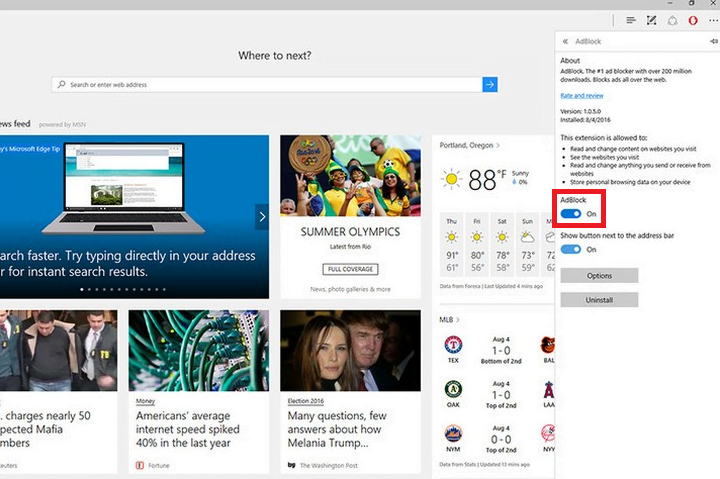
Task: Click Saturday's 78° forecast column
Action: click(502, 243)
